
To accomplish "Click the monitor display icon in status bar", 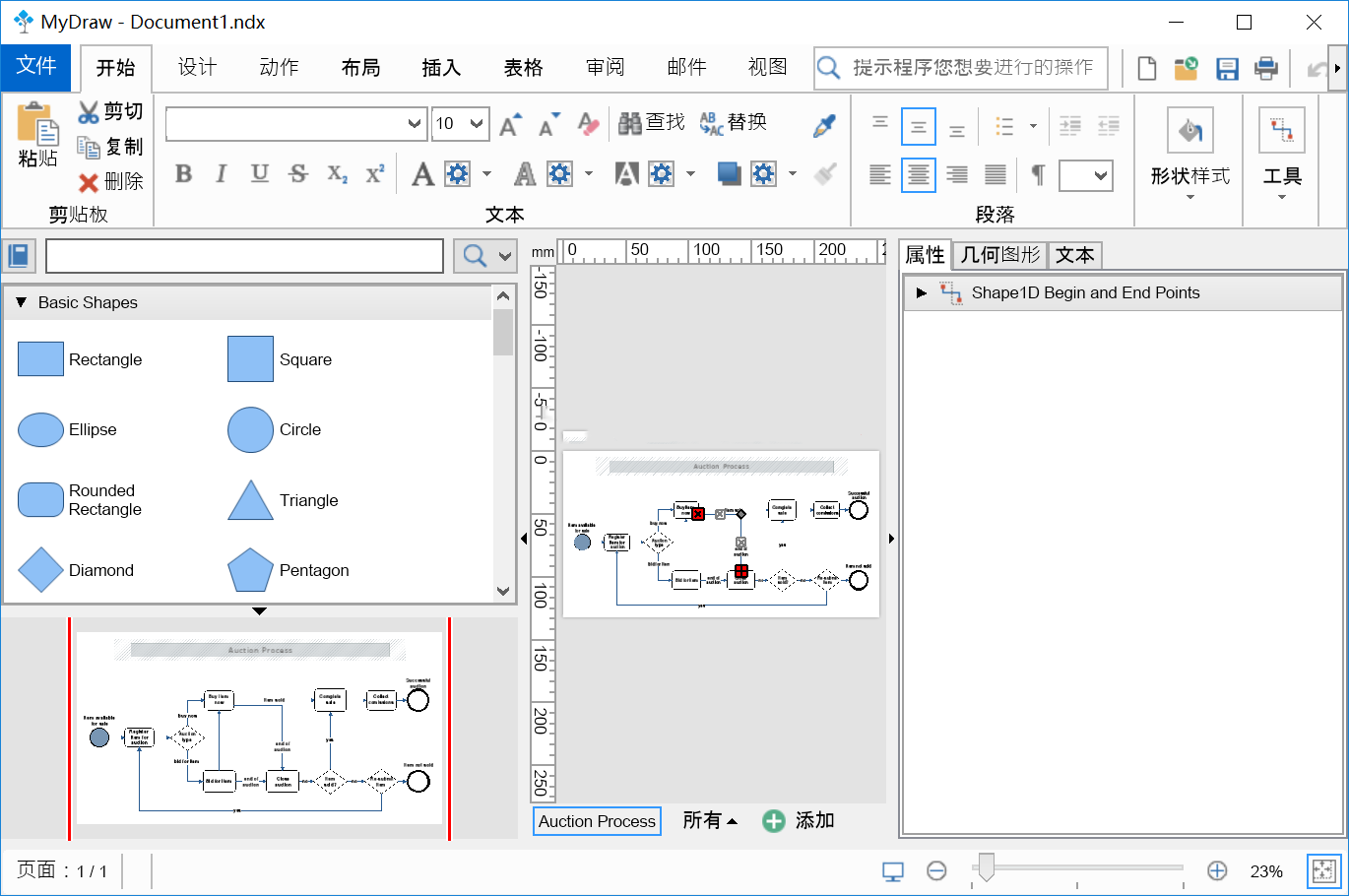I will coord(893,871).
